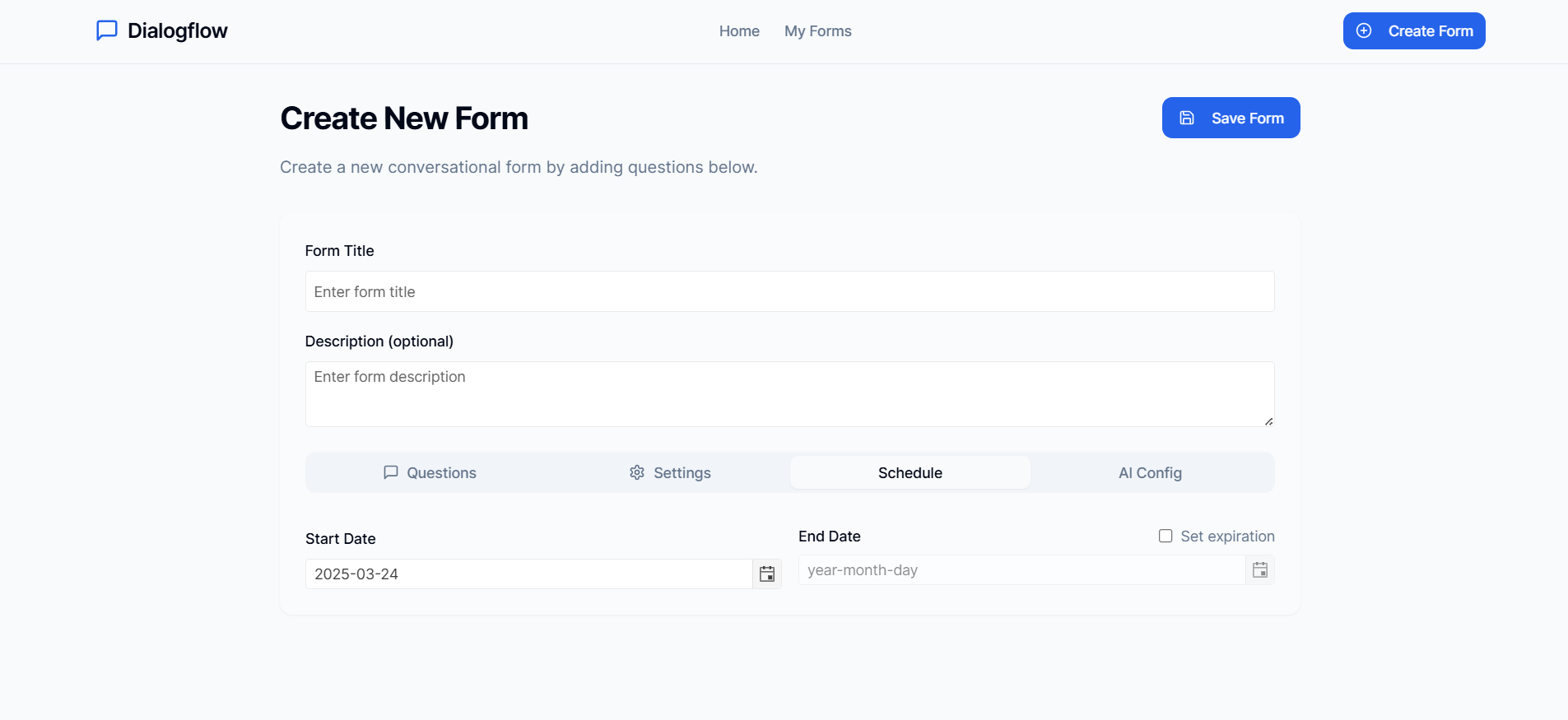The image size is (1568, 720).
Task: Click the Create Form button
Action: coord(1413,30)
